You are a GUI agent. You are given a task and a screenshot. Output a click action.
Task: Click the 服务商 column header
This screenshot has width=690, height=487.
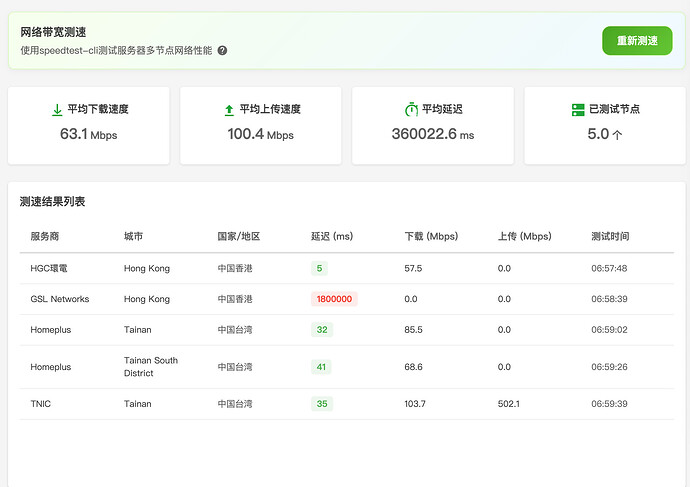44,236
